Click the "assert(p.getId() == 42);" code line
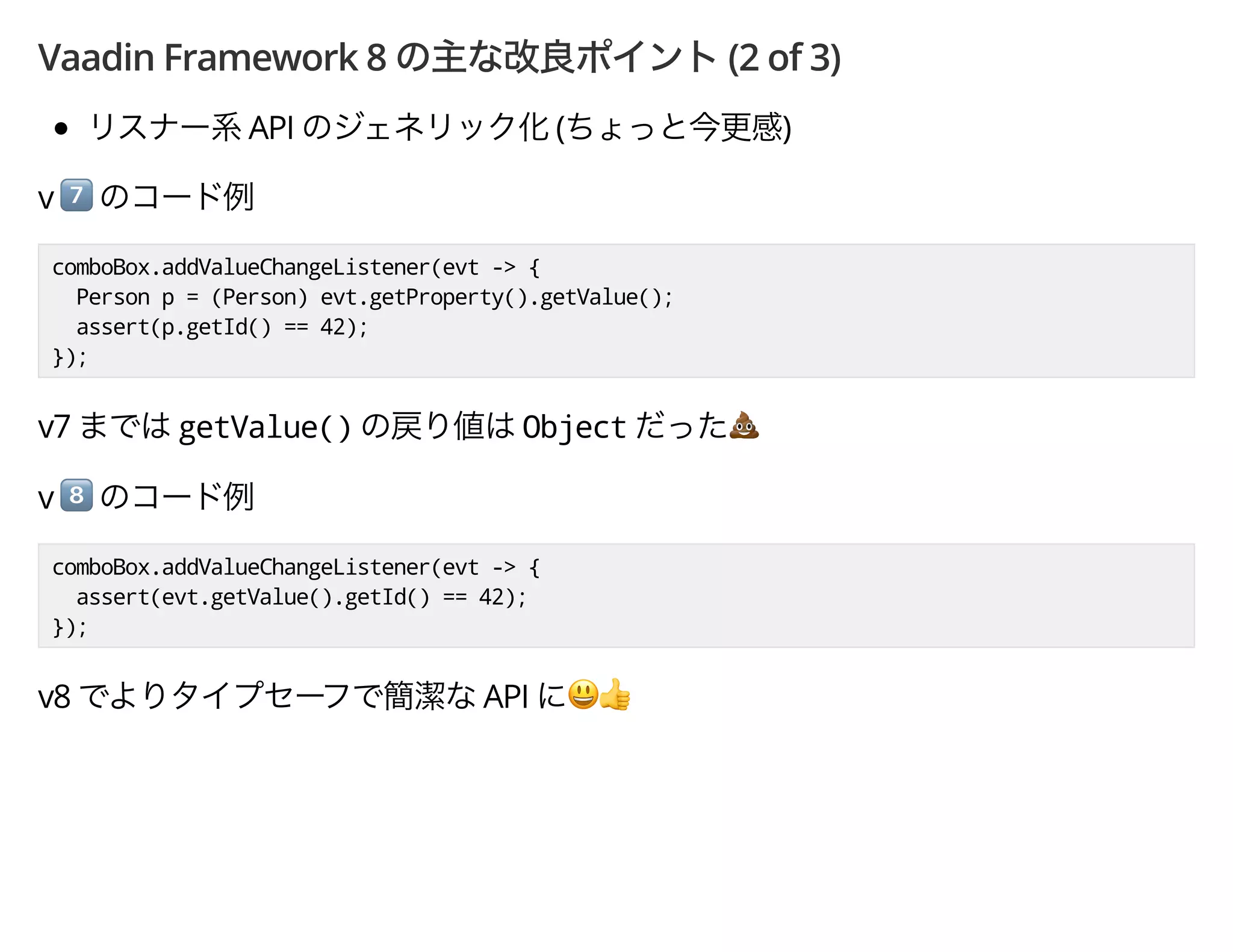1233x952 pixels. point(222,327)
